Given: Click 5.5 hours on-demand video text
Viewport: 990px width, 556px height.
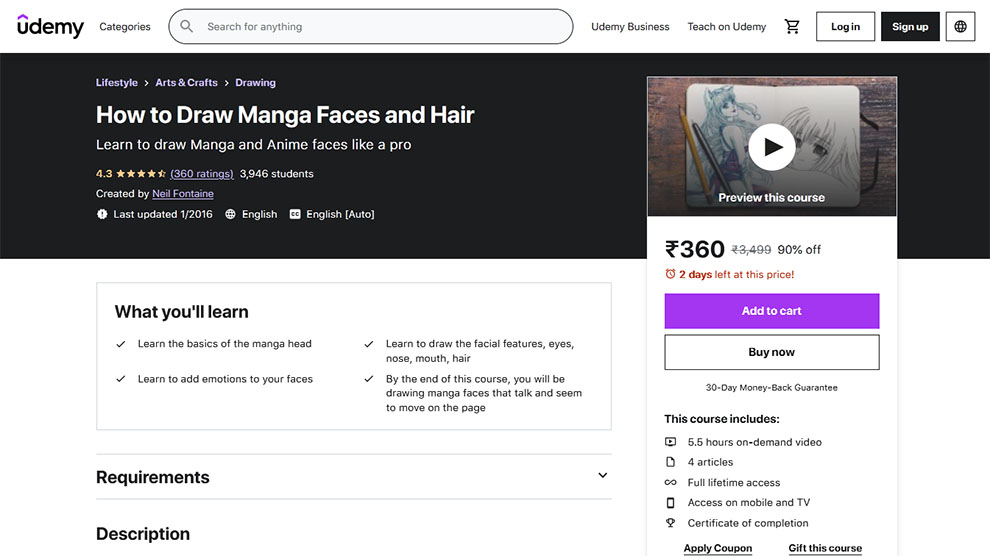Looking at the screenshot, I should point(754,442).
